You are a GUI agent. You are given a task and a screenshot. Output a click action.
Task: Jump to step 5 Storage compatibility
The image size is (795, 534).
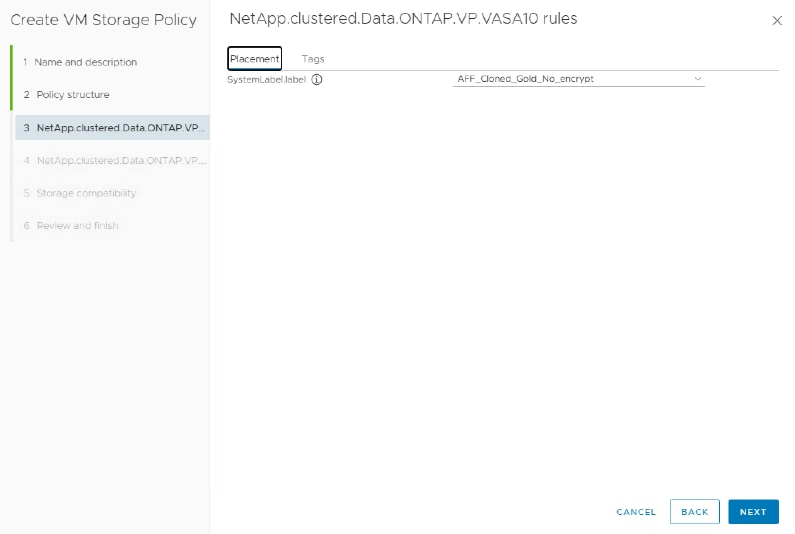(x=80, y=193)
